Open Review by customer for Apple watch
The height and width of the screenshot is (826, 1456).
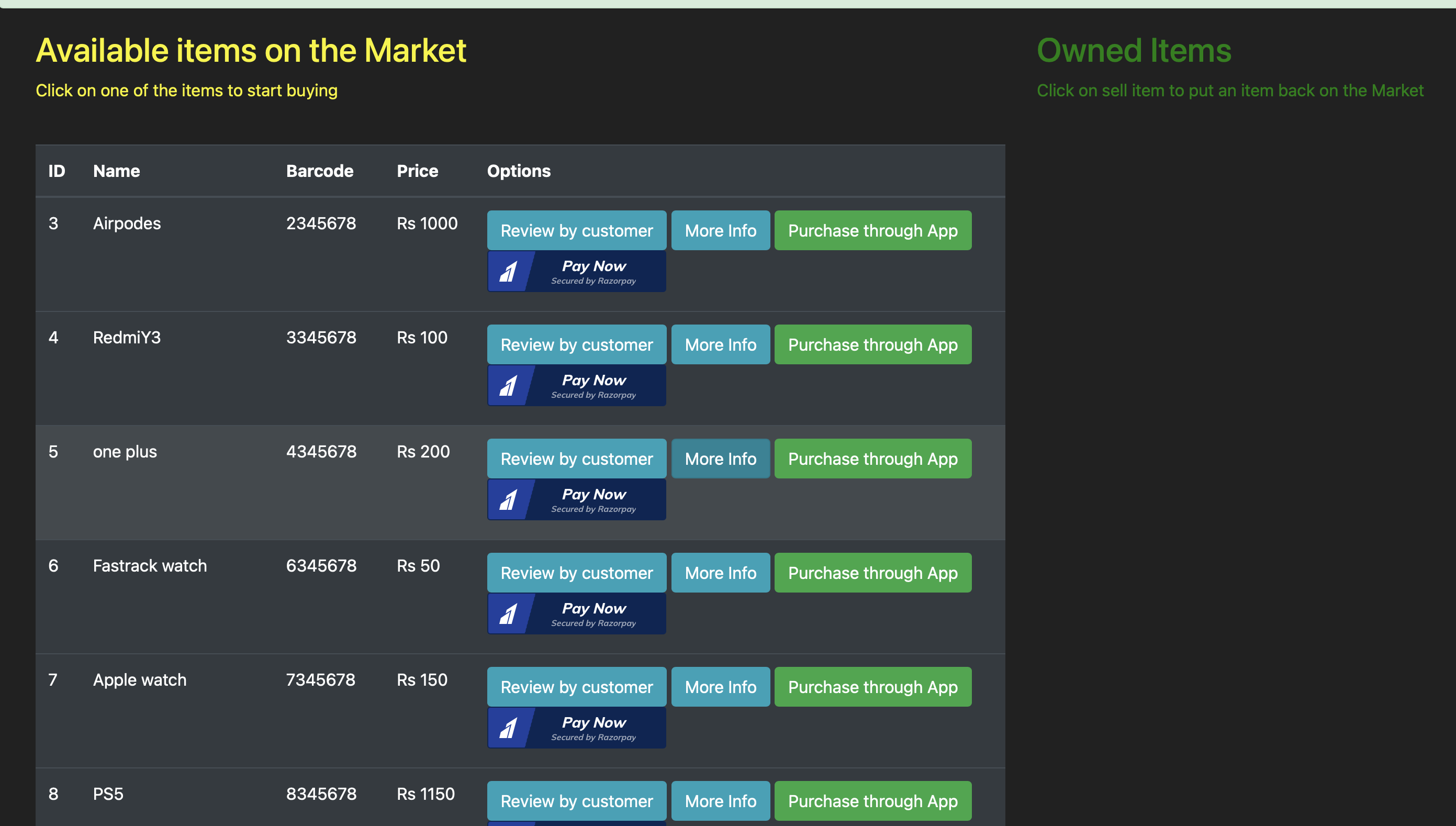tap(577, 686)
